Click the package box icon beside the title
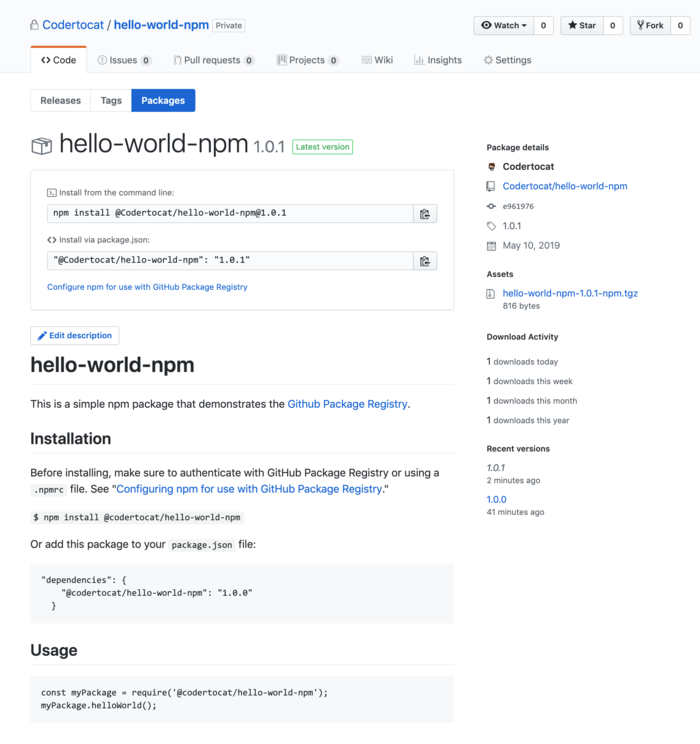This screenshot has width=700, height=744. pyautogui.click(x=42, y=146)
